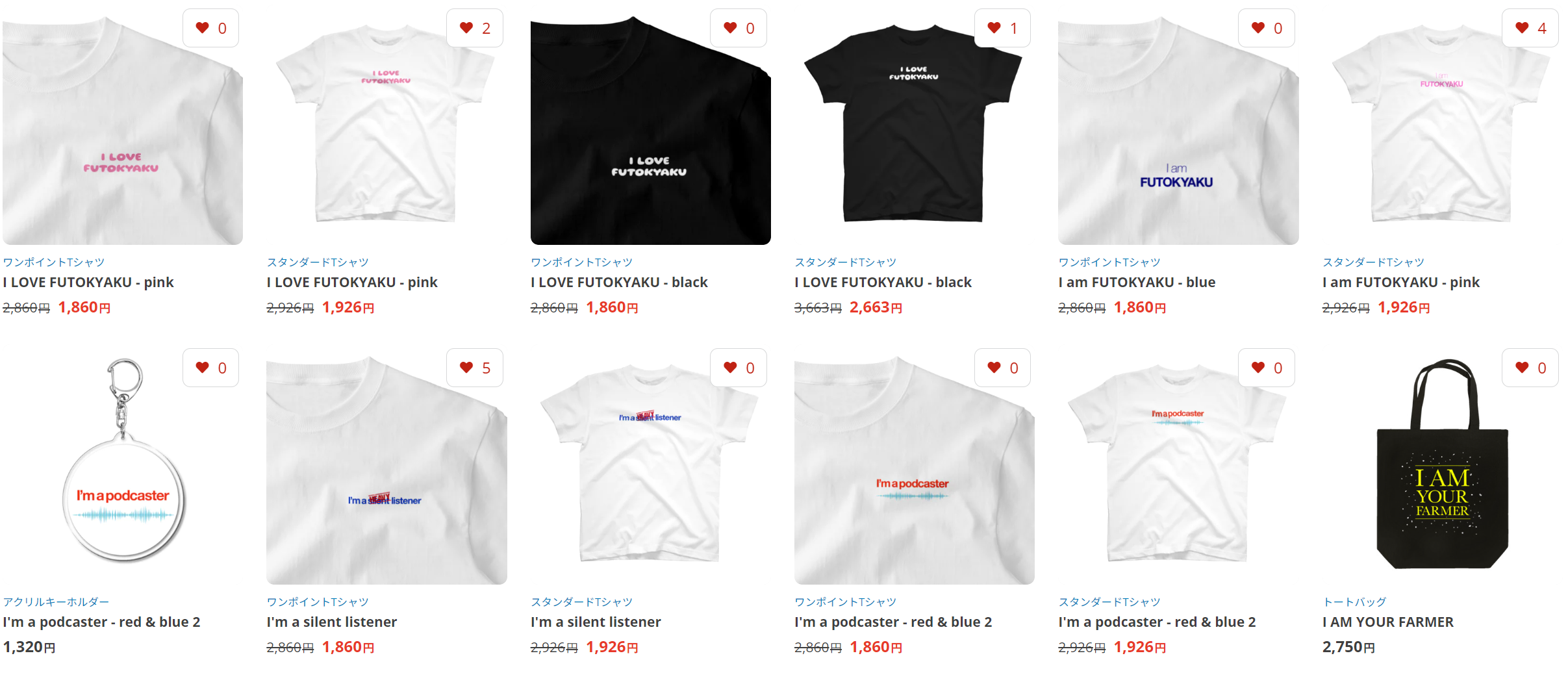Open the black tote bag image
Screen dimensions: 1568x684
pyautogui.click(x=1442, y=464)
